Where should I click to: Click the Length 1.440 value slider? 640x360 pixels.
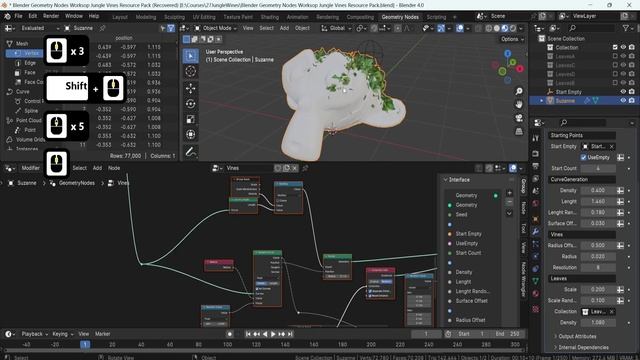(598, 202)
